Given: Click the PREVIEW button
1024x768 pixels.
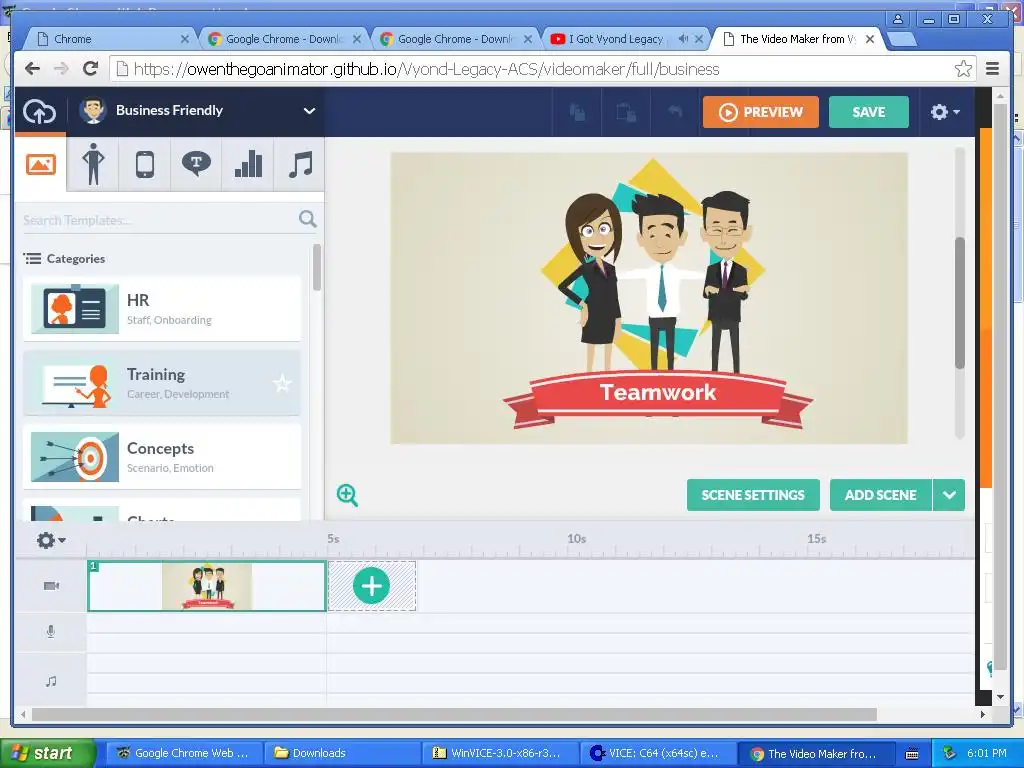Looking at the screenshot, I should (x=761, y=112).
